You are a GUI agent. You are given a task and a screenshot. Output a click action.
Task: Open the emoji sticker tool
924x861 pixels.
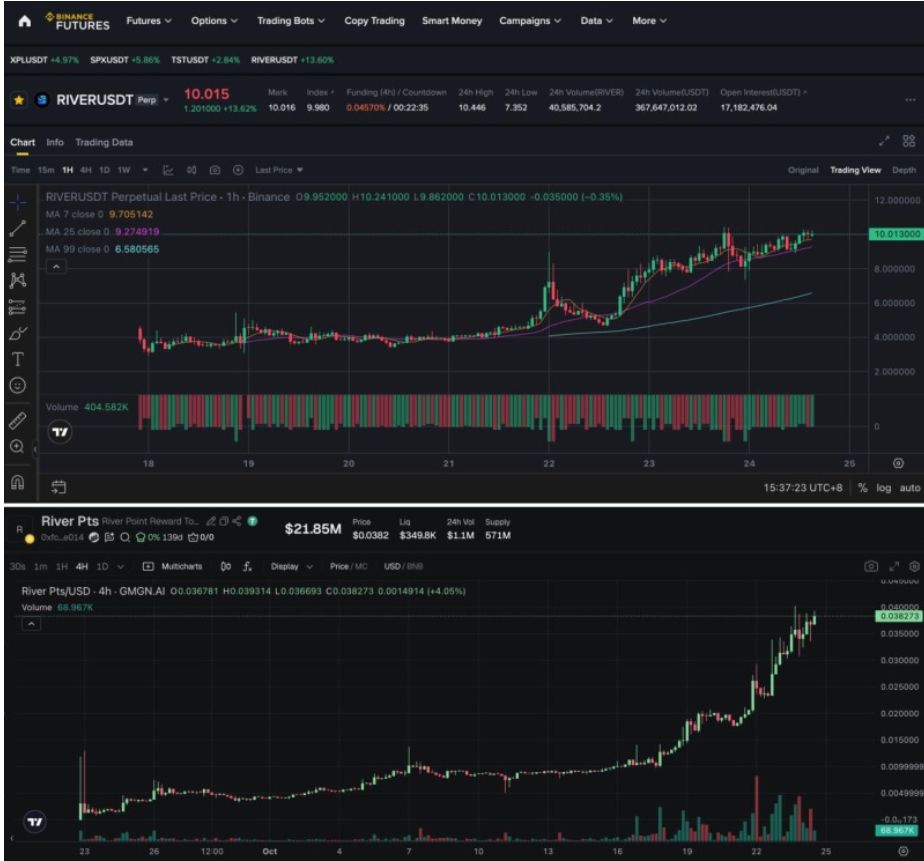tap(17, 384)
